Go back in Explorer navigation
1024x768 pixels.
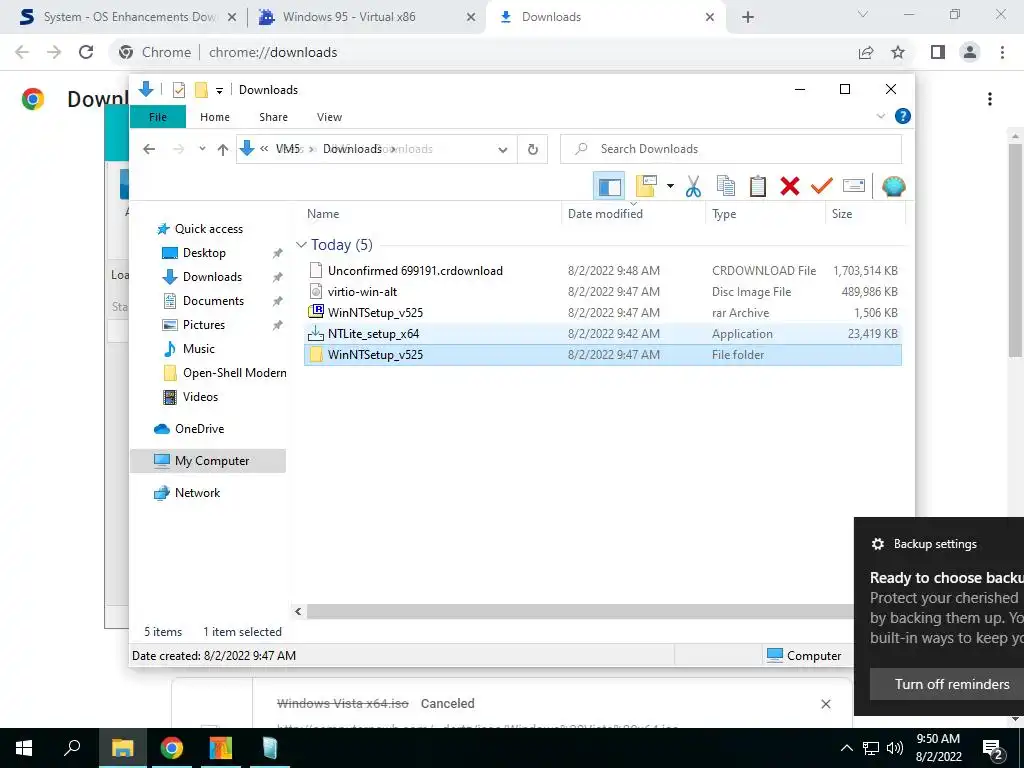(x=149, y=149)
